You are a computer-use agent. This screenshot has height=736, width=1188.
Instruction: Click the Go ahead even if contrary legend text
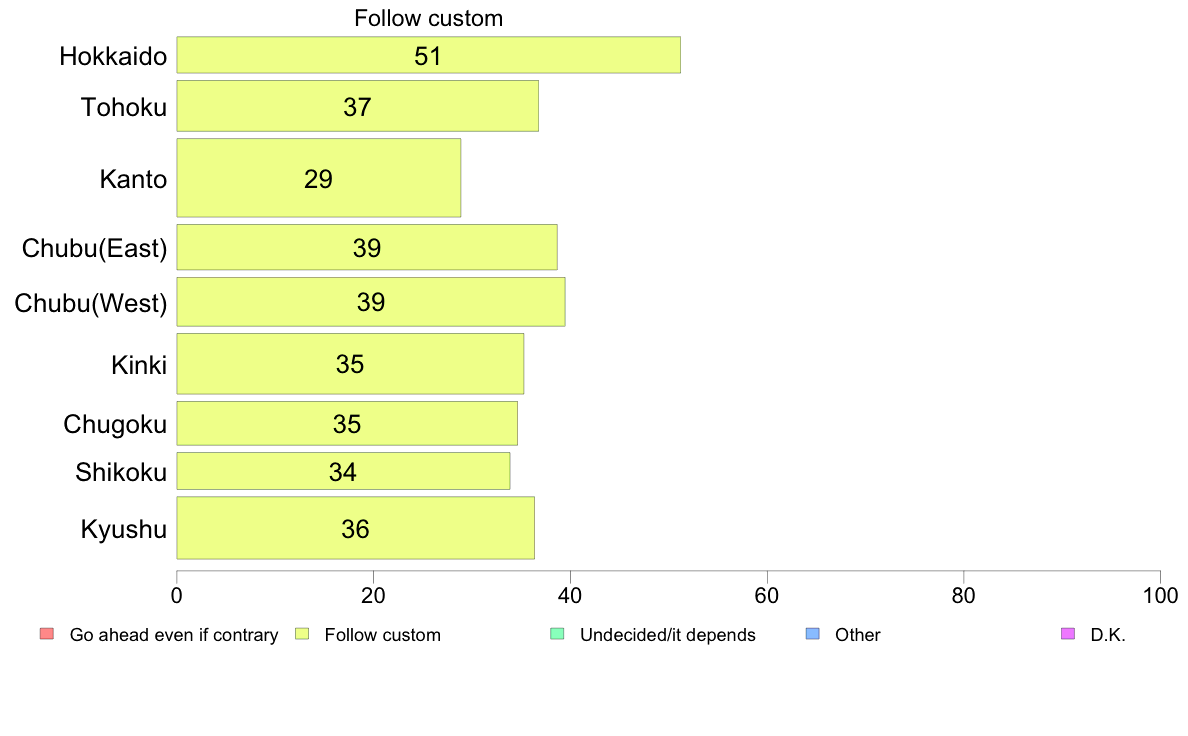[174, 634]
